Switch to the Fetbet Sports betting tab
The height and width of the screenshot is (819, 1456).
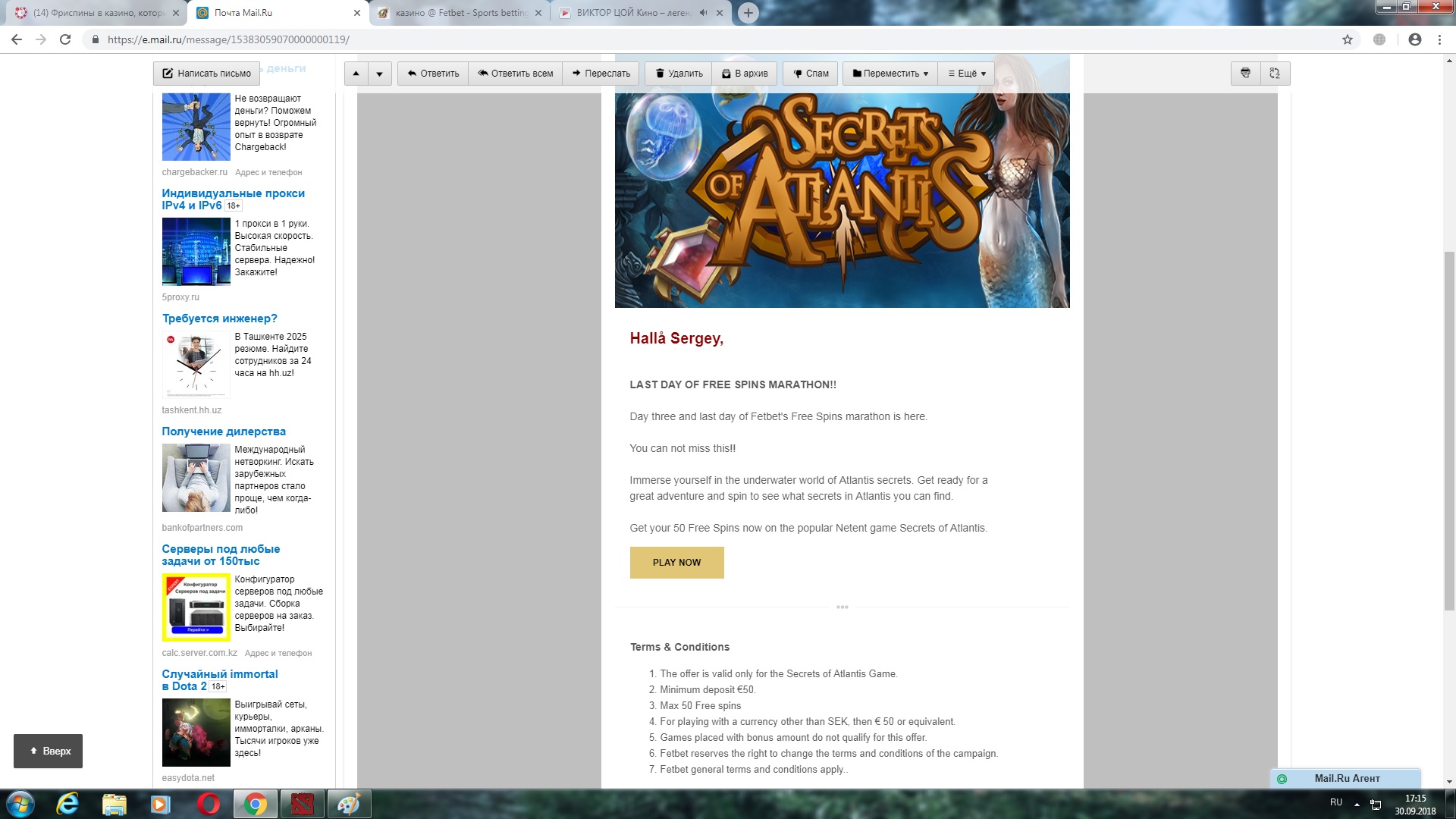[x=461, y=13]
